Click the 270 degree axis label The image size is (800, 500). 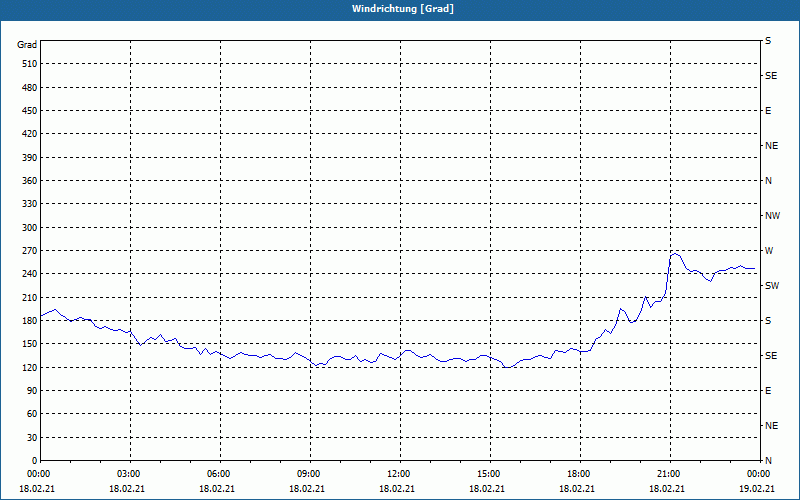point(30,251)
